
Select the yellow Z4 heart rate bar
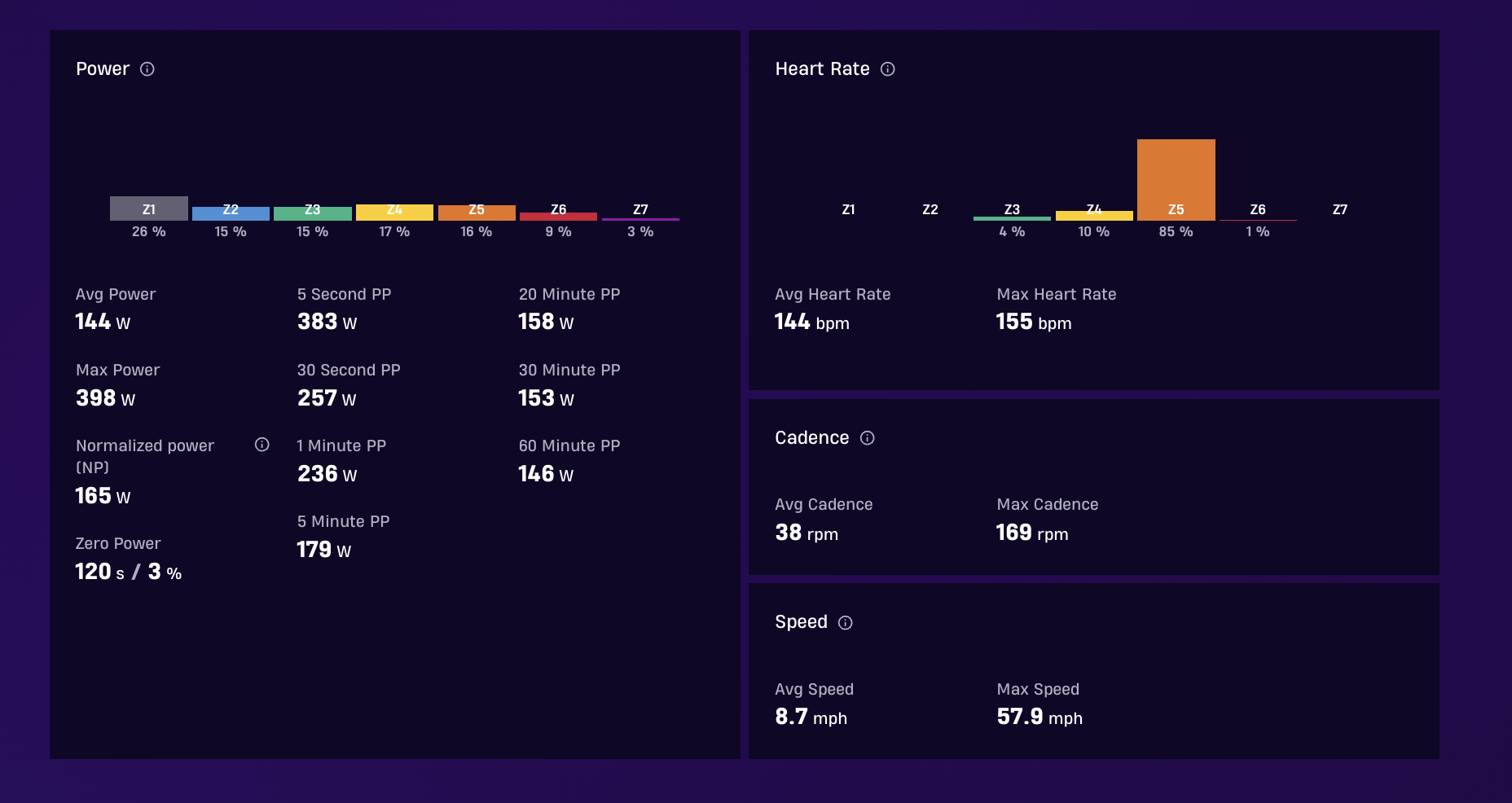coord(1094,216)
